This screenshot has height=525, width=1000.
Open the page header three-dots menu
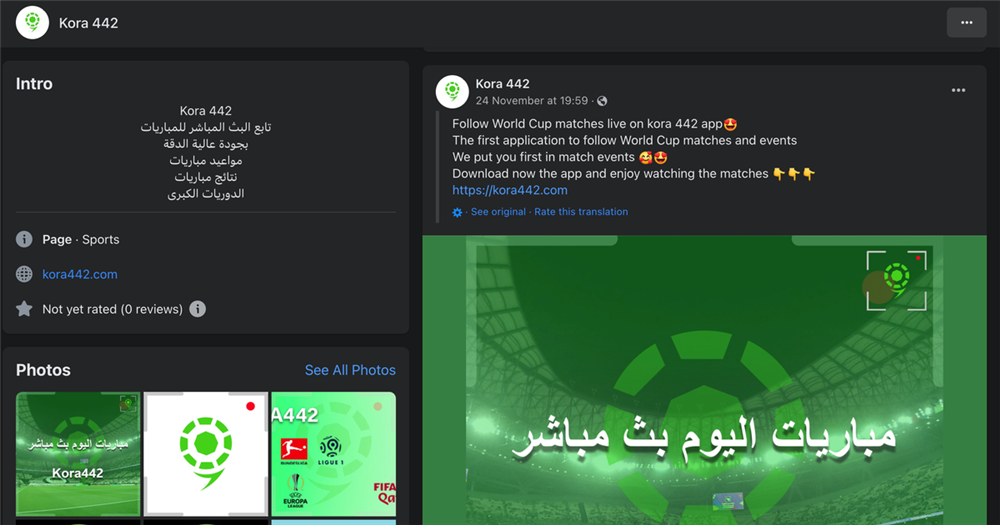pyautogui.click(x=966, y=23)
